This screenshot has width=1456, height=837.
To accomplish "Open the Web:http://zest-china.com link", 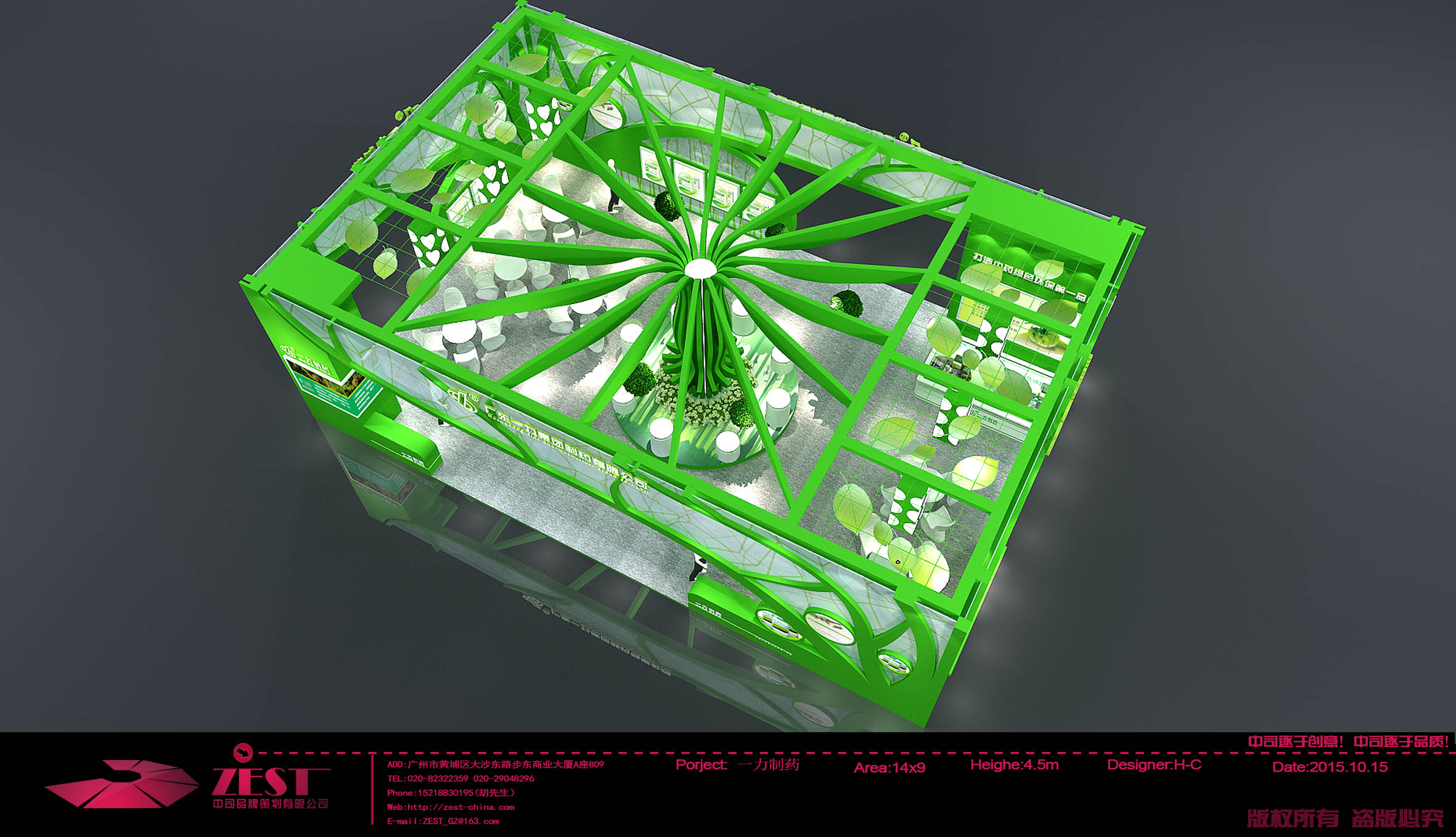I will point(451,807).
